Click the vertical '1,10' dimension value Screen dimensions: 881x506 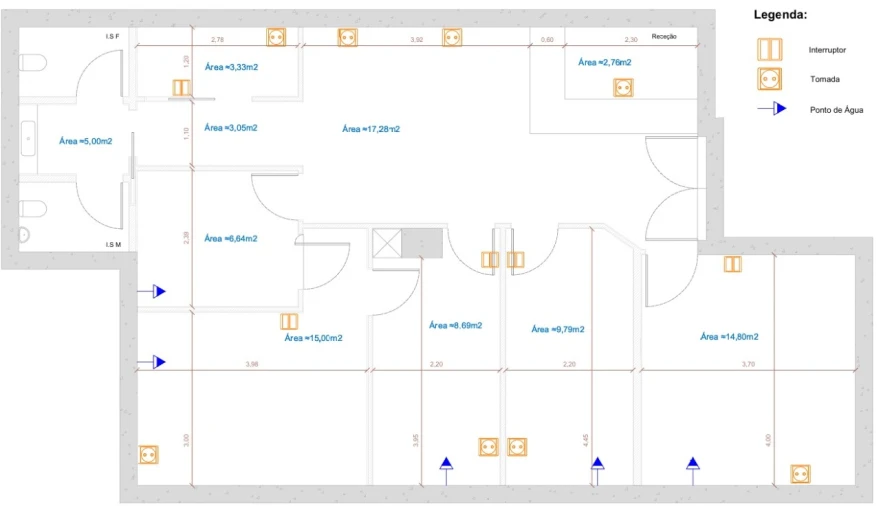pos(187,133)
